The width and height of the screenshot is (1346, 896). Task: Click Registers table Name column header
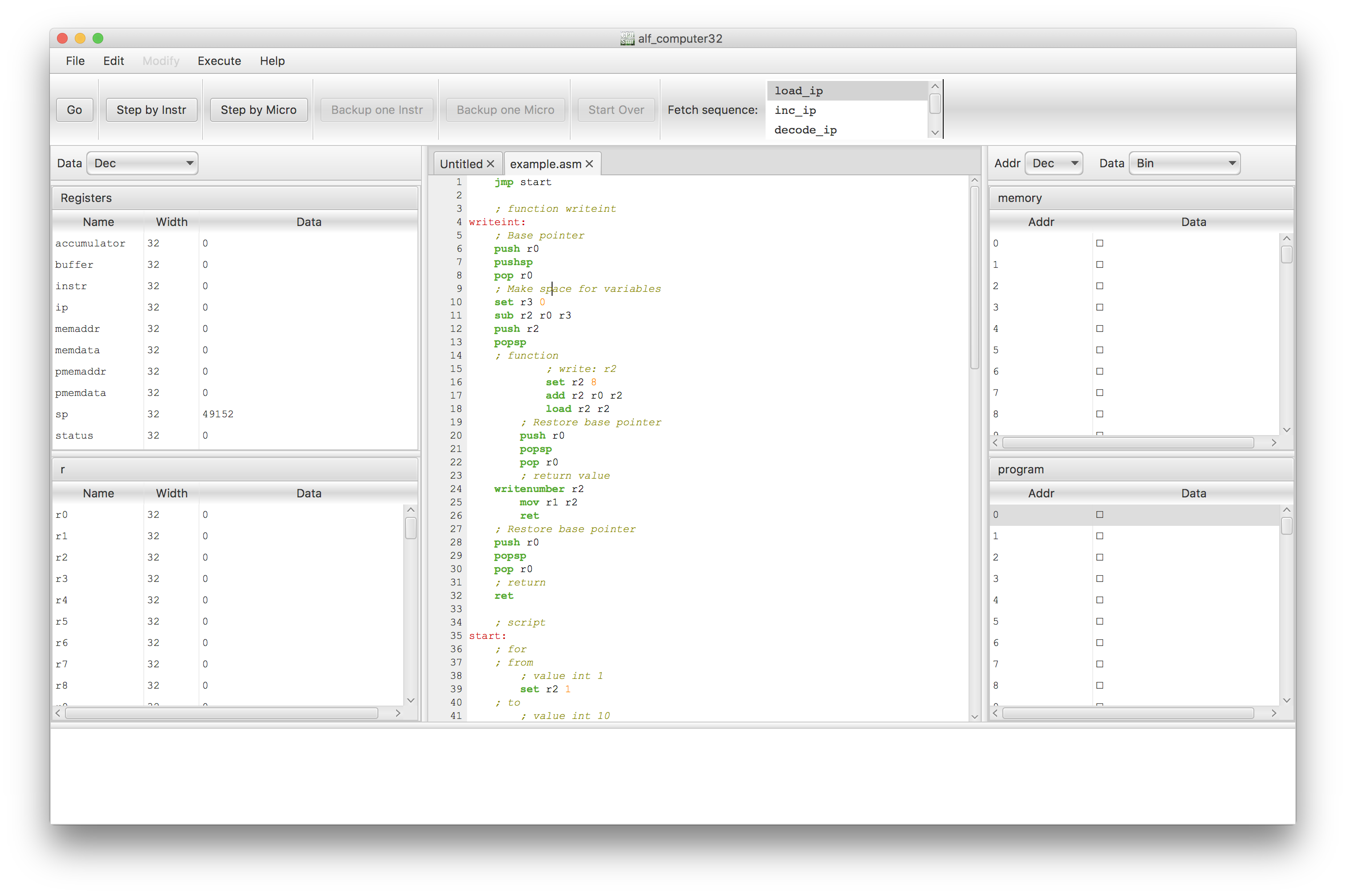[x=98, y=222]
